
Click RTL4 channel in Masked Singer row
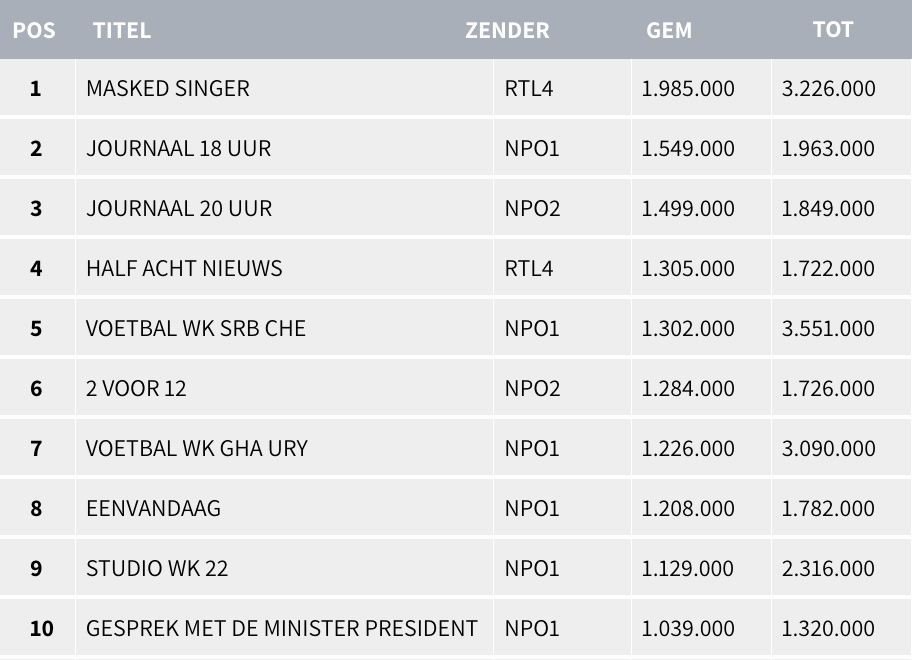tap(529, 88)
